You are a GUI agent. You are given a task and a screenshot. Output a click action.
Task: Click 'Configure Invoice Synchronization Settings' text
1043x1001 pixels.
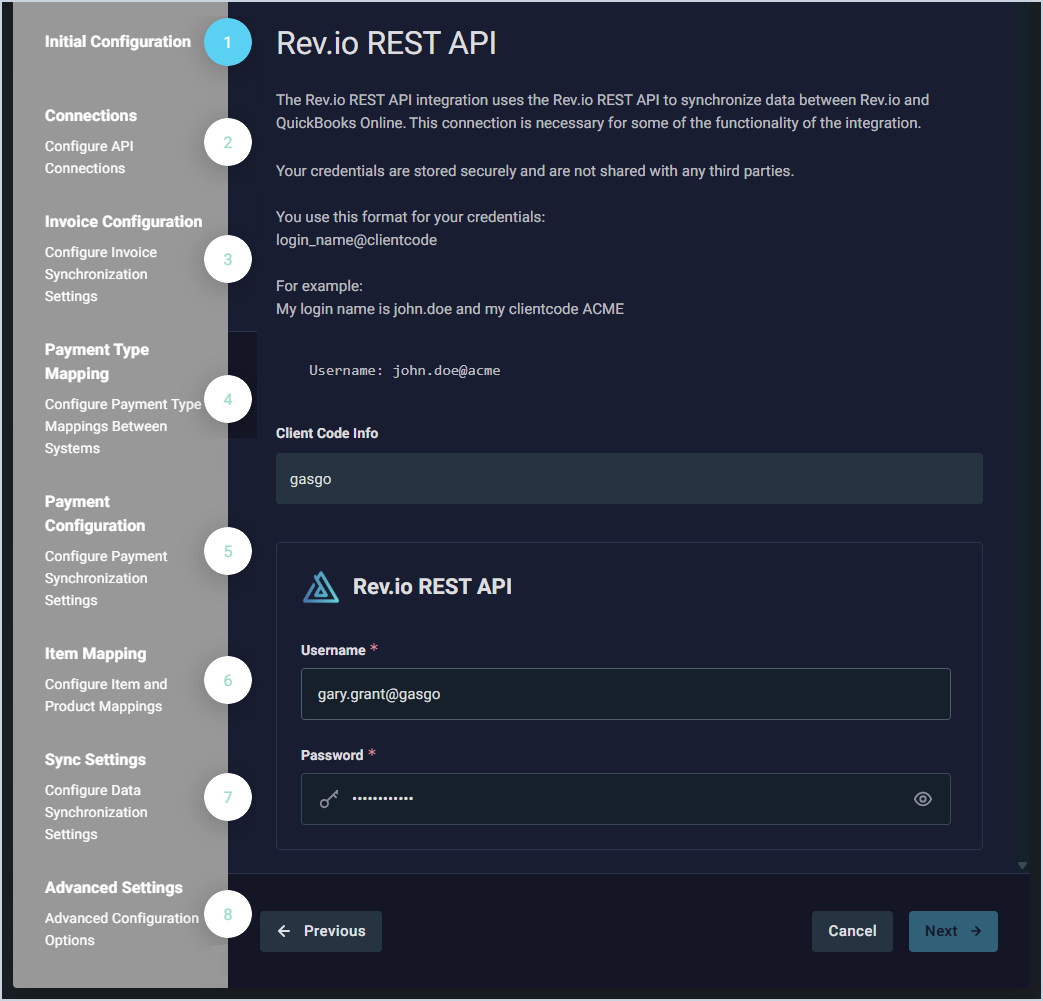pyautogui.click(x=101, y=274)
